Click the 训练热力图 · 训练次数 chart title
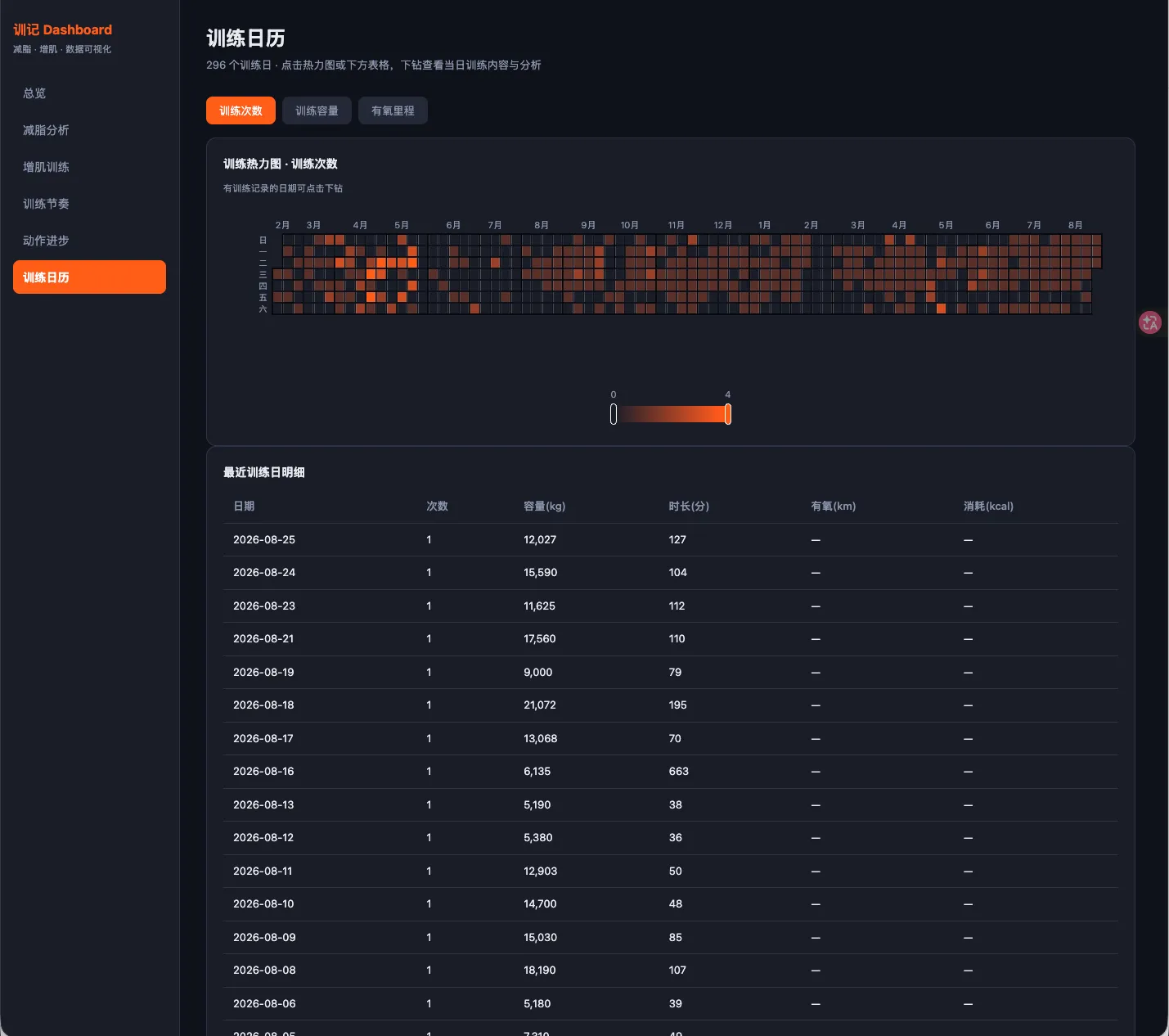 click(281, 164)
